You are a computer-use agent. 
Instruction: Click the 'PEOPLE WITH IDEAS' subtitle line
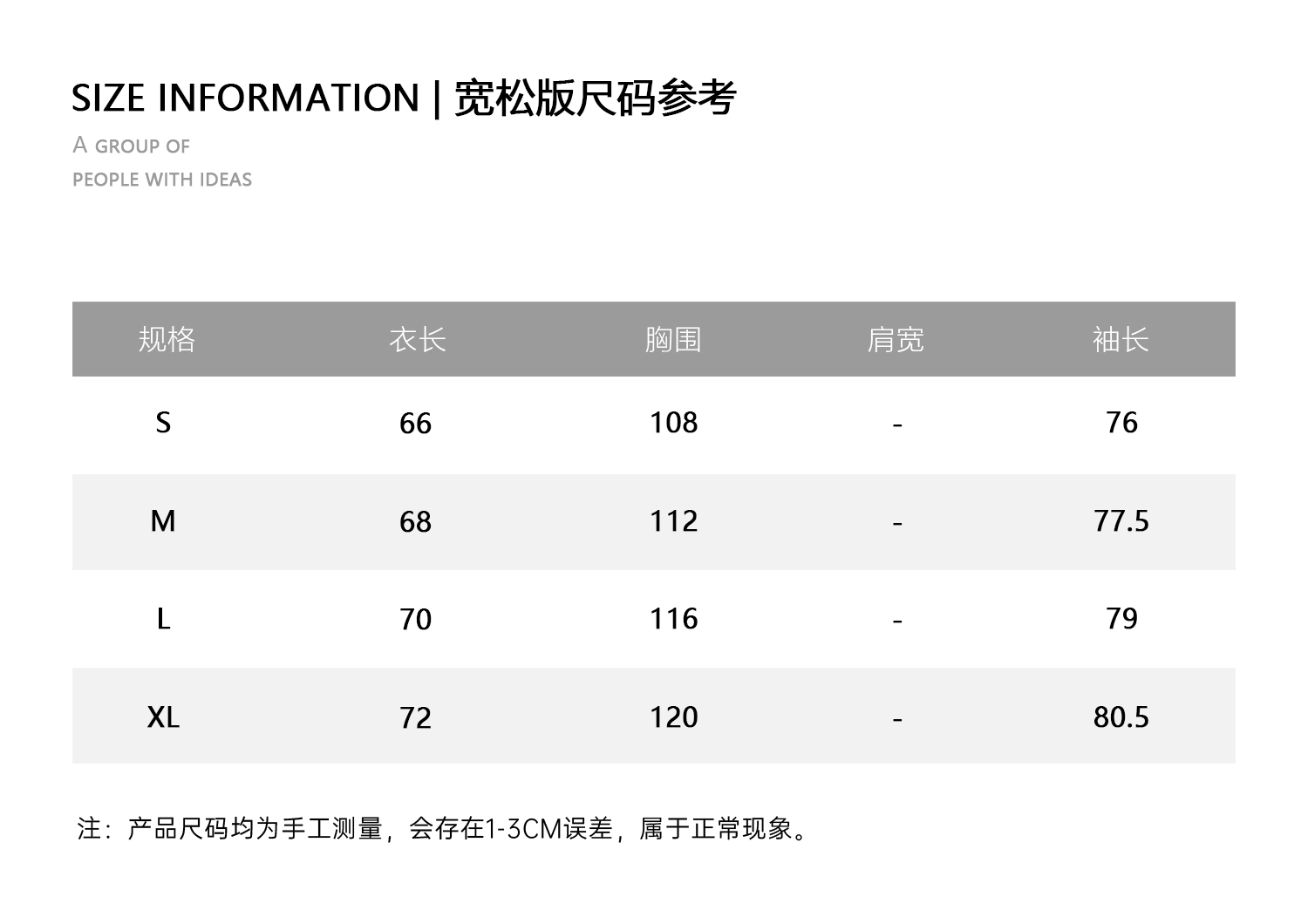(162, 180)
